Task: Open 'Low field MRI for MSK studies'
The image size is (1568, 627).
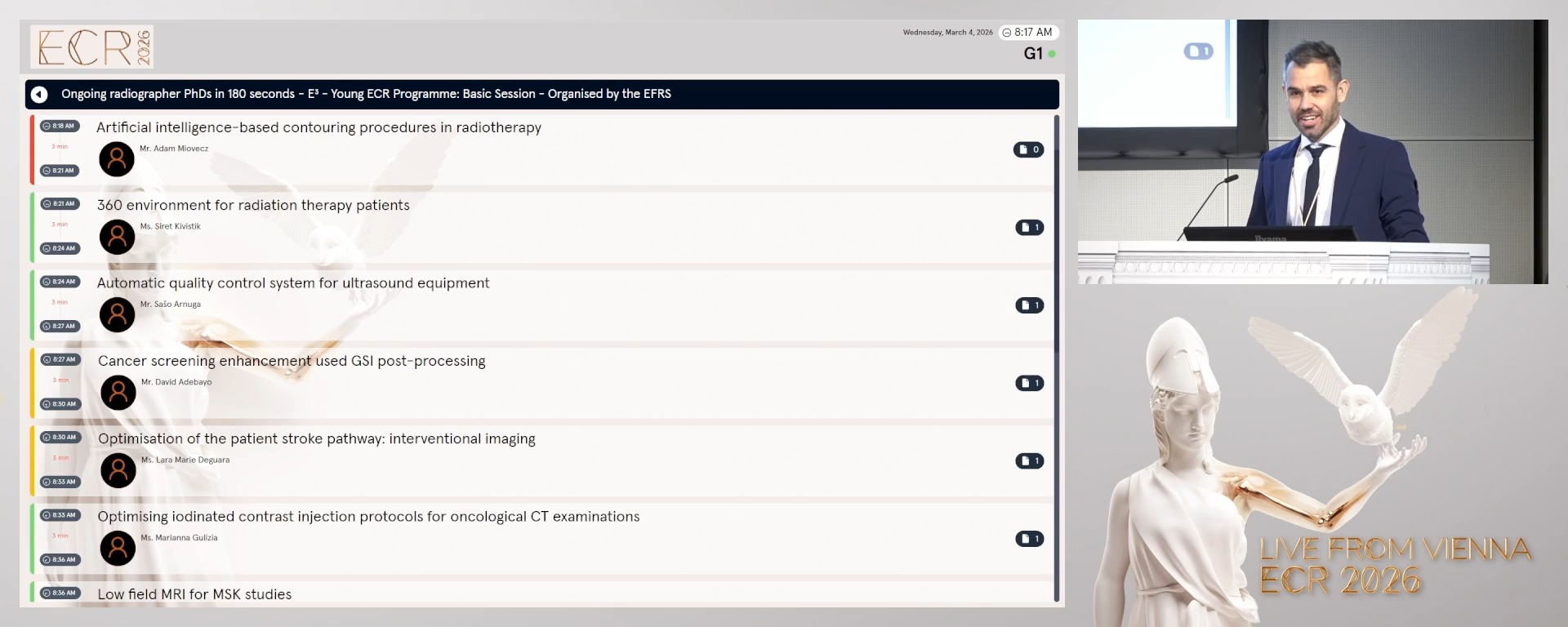Action: pyautogui.click(x=194, y=594)
